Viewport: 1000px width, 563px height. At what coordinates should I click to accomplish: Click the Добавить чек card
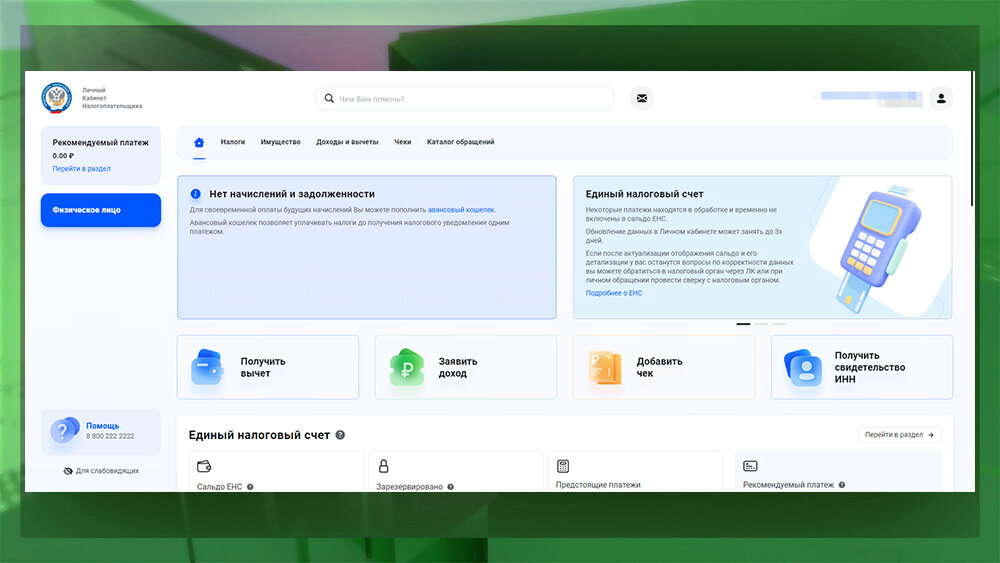coord(664,367)
